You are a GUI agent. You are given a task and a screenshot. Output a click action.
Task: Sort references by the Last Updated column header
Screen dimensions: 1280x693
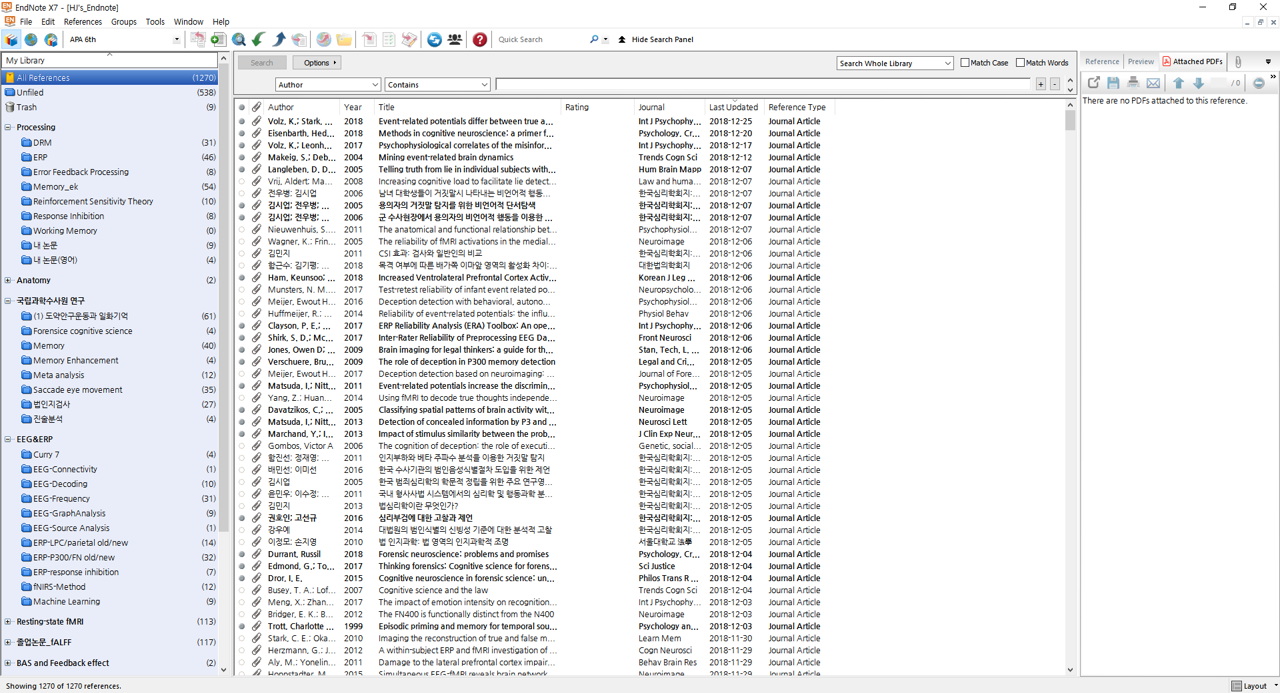[x=734, y=107]
